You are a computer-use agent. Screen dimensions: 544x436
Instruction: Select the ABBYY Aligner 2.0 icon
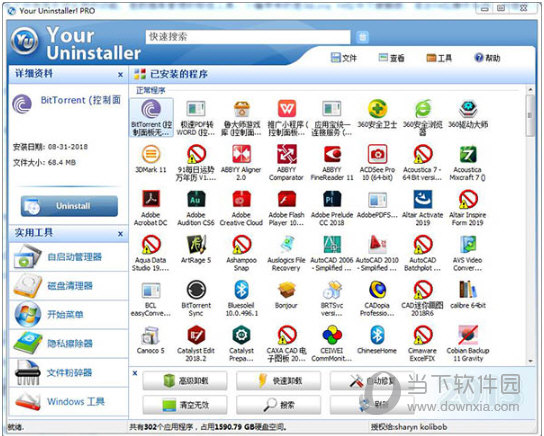point(241,154)
